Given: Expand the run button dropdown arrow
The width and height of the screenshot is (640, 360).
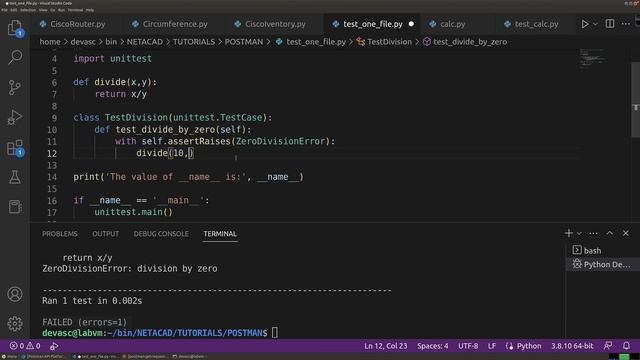Looking at the screenshot, I should [595, 24].
